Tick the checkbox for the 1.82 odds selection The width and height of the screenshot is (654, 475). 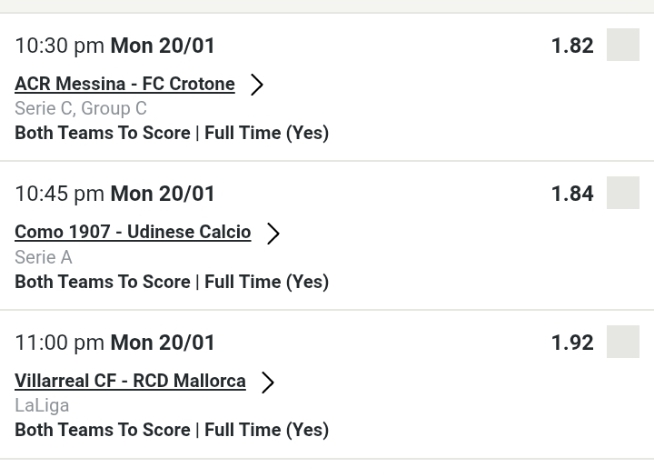pyautogui.click(x=623, y=46)
